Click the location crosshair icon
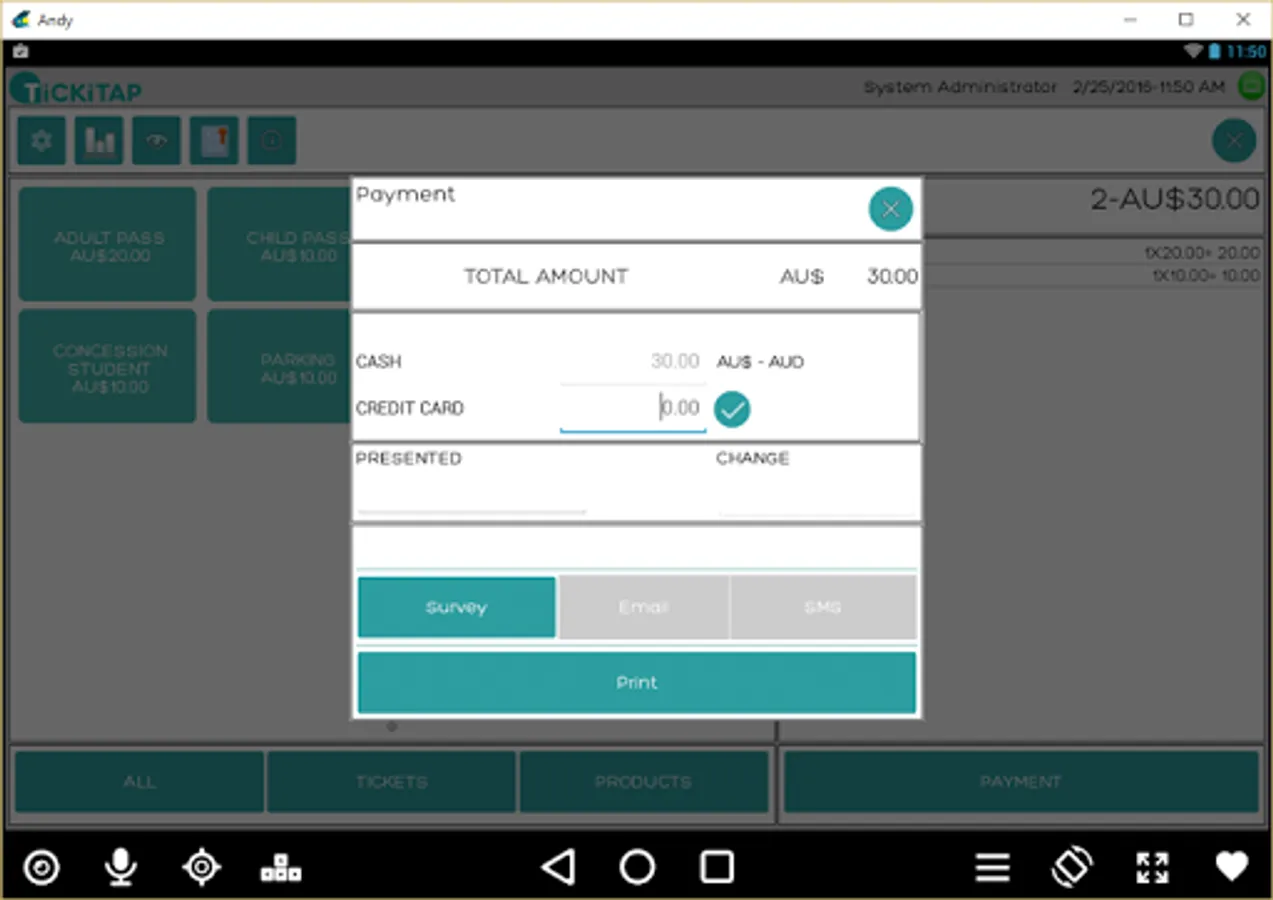Image resolution: width=1273 pixels, height=900 pixels. coord(201,867)
